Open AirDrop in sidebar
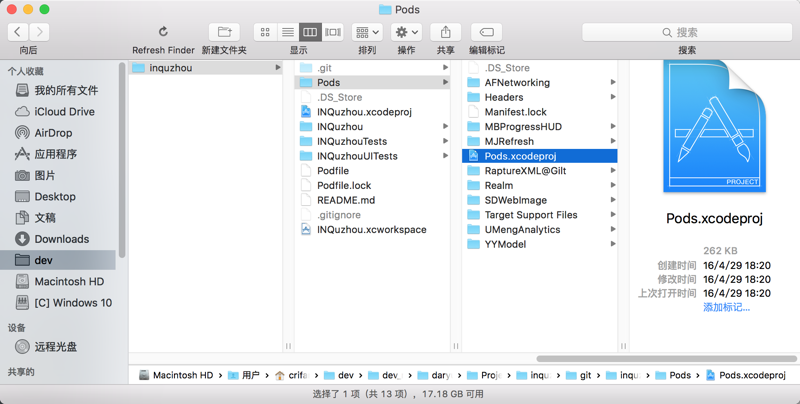Image resolution: width=800 pixels, height=404 pixels. pyautogui.click(x=60, y=133)
